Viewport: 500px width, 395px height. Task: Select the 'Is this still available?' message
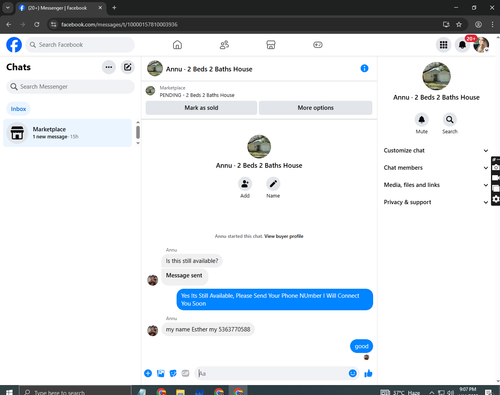point(192,261)
